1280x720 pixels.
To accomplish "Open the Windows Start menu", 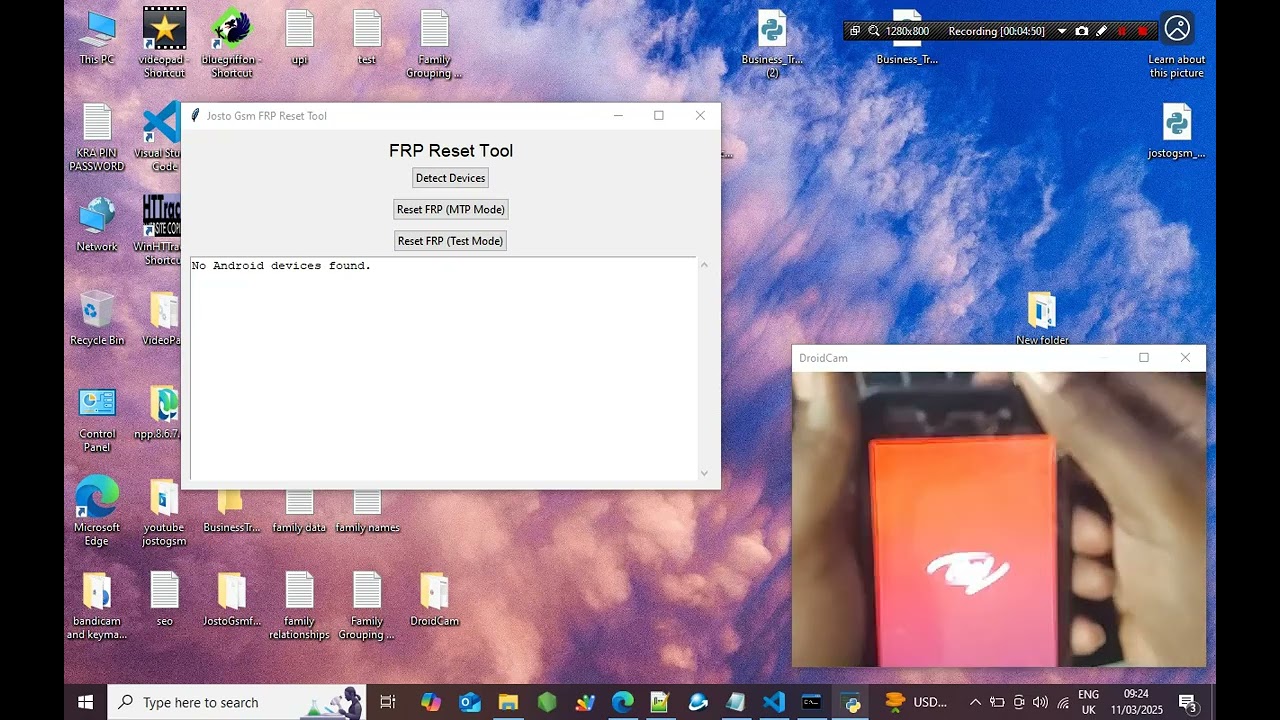I will click(85, 702).
